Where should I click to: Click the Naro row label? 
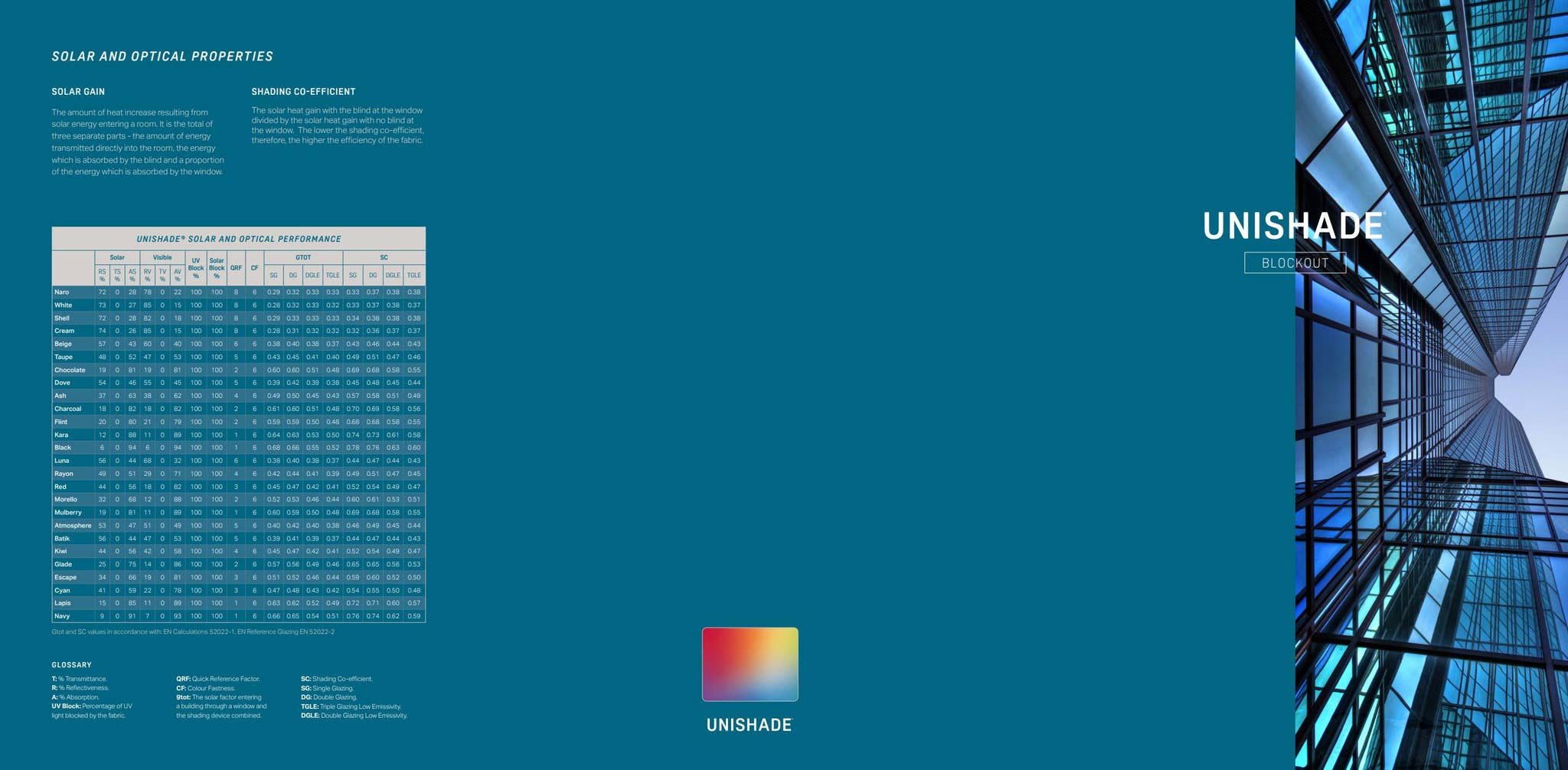tap(62, 292)
